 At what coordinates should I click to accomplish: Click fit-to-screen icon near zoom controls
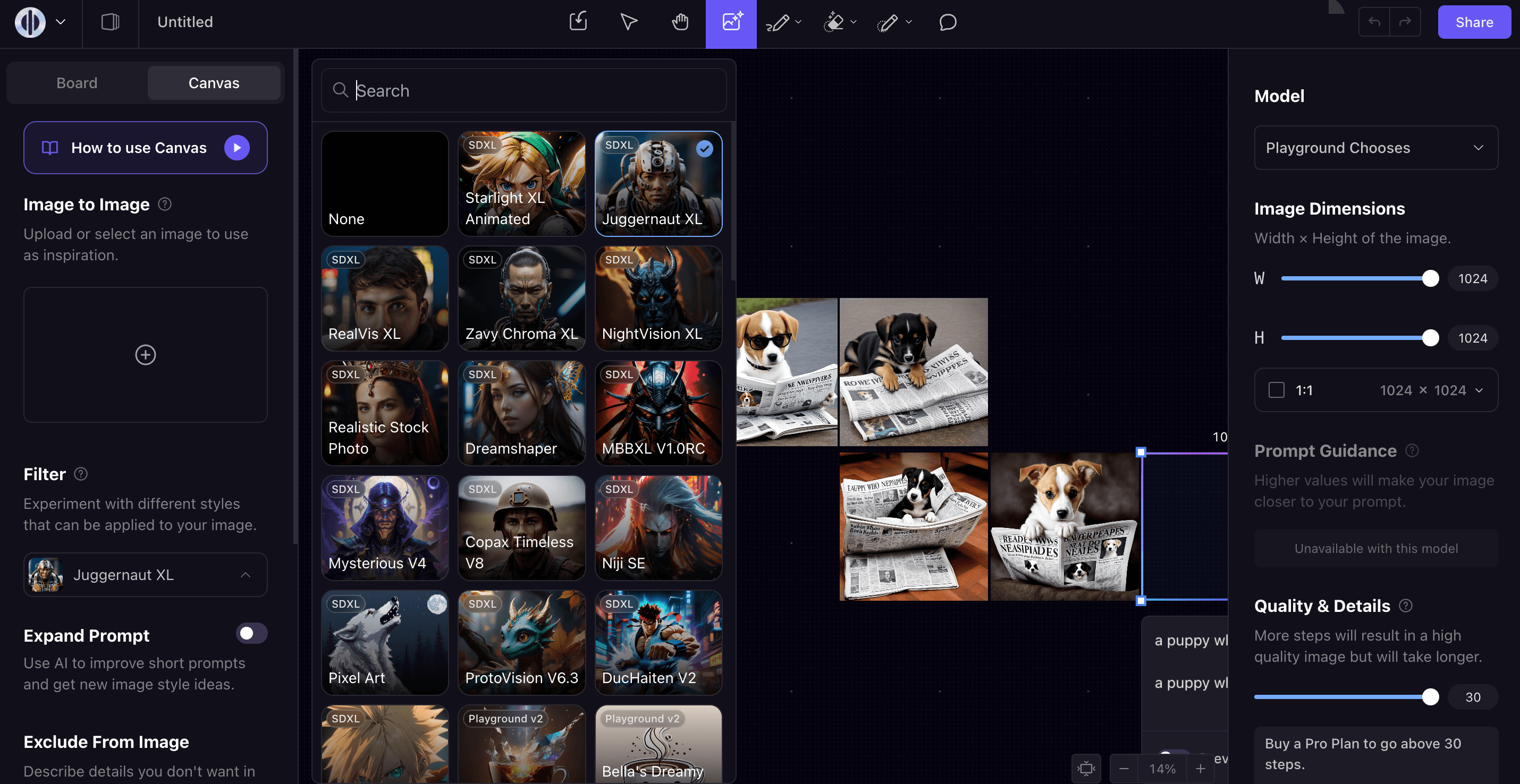click(x=1086, y=769)
